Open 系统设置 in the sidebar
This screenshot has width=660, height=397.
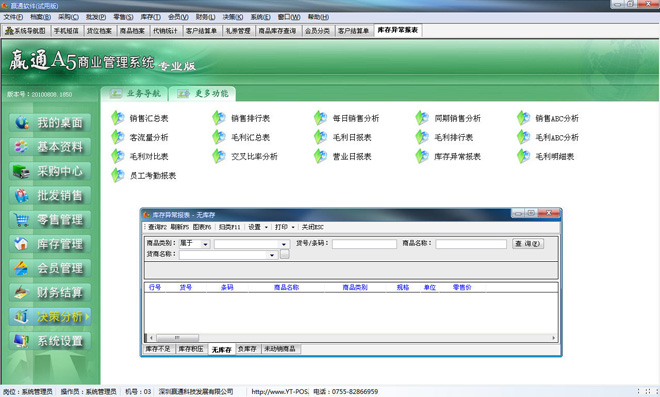50,341
